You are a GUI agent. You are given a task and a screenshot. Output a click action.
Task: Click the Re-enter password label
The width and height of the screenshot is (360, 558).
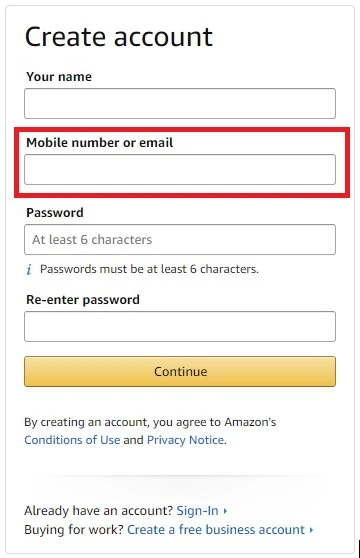pyautogui.click(x=83, y=300)
